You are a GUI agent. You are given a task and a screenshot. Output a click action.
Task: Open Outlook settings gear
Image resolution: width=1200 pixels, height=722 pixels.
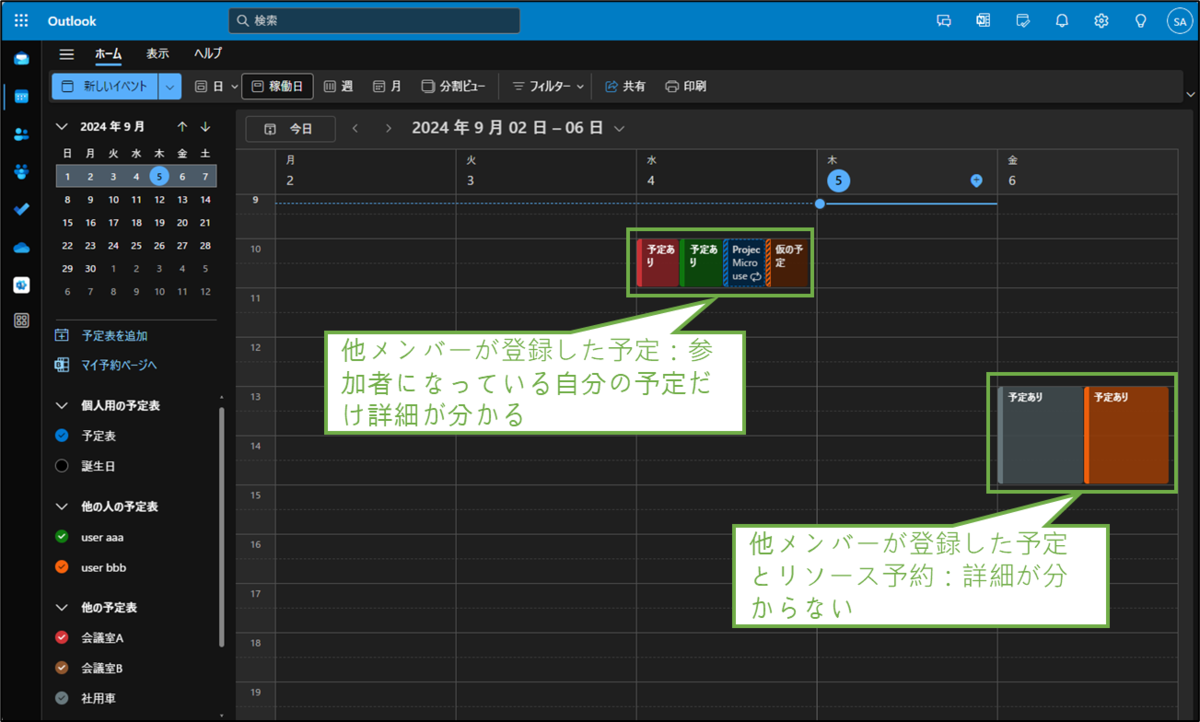[1101, 20]
